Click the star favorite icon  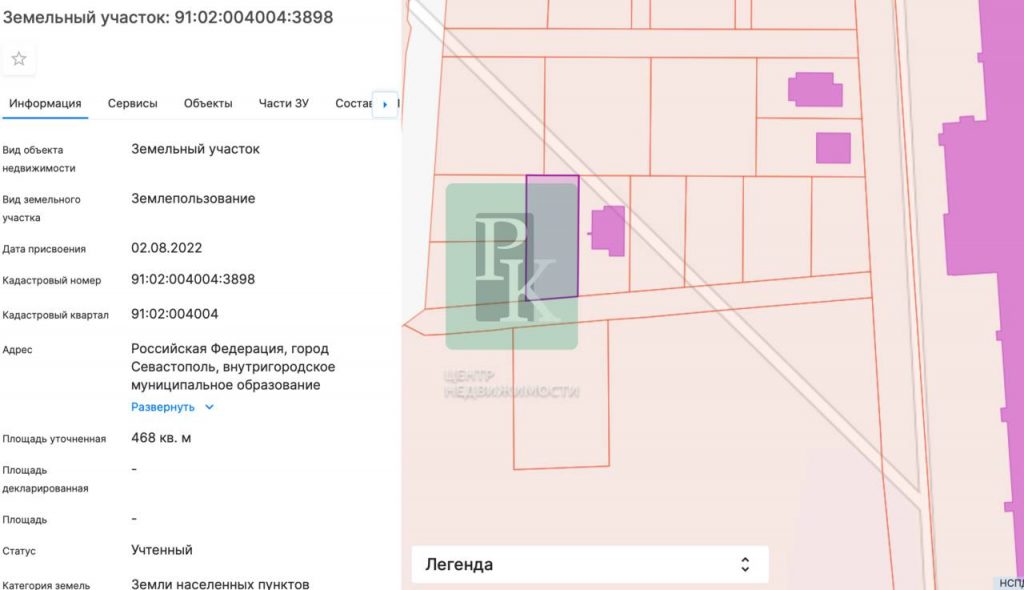19,59
